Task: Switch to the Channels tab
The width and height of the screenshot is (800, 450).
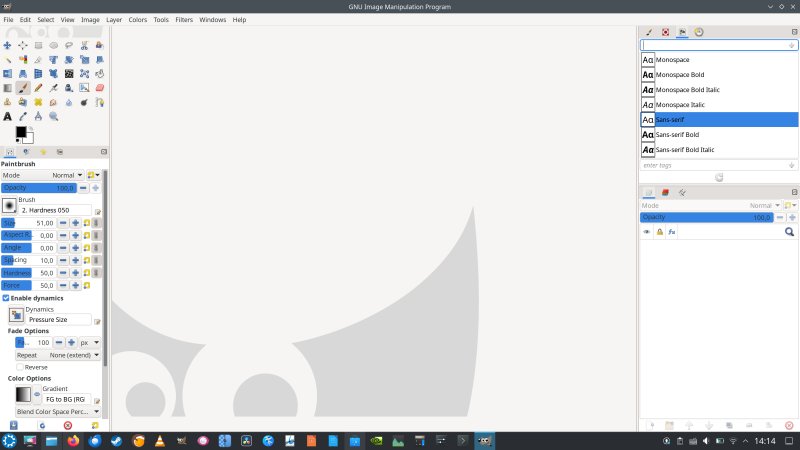Action: click(665, 192)
